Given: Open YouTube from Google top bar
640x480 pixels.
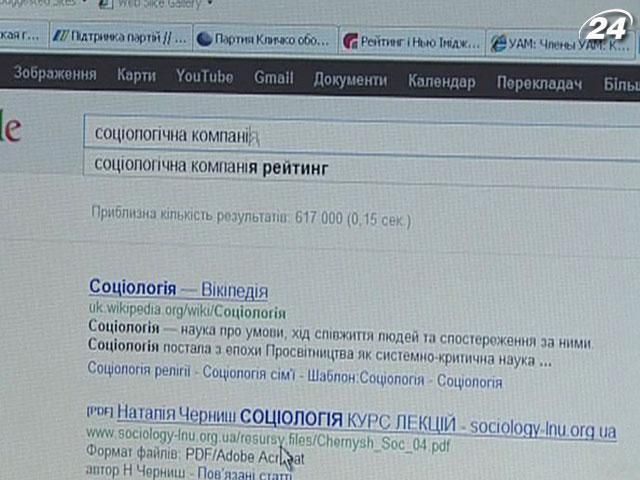Looking at the screenshot, I should click(x=204, y=76).
